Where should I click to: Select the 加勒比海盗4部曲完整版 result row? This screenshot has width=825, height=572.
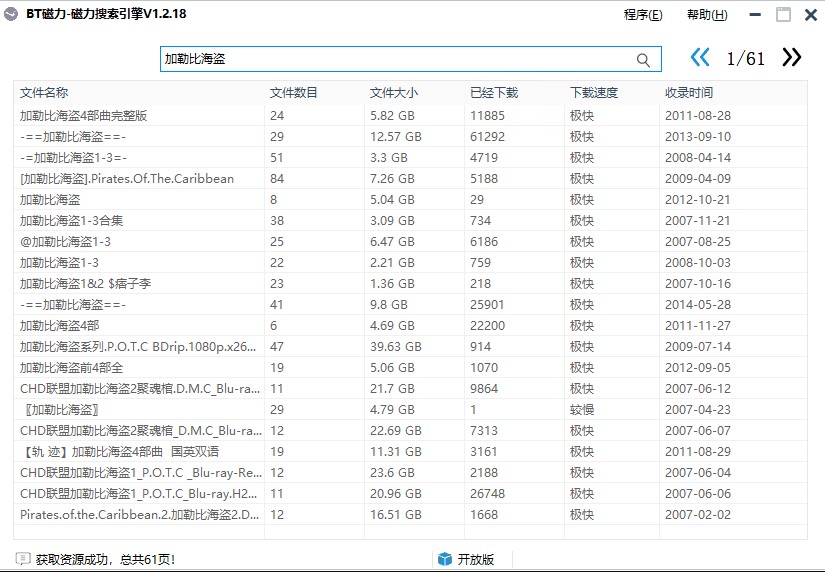[84, 116]
